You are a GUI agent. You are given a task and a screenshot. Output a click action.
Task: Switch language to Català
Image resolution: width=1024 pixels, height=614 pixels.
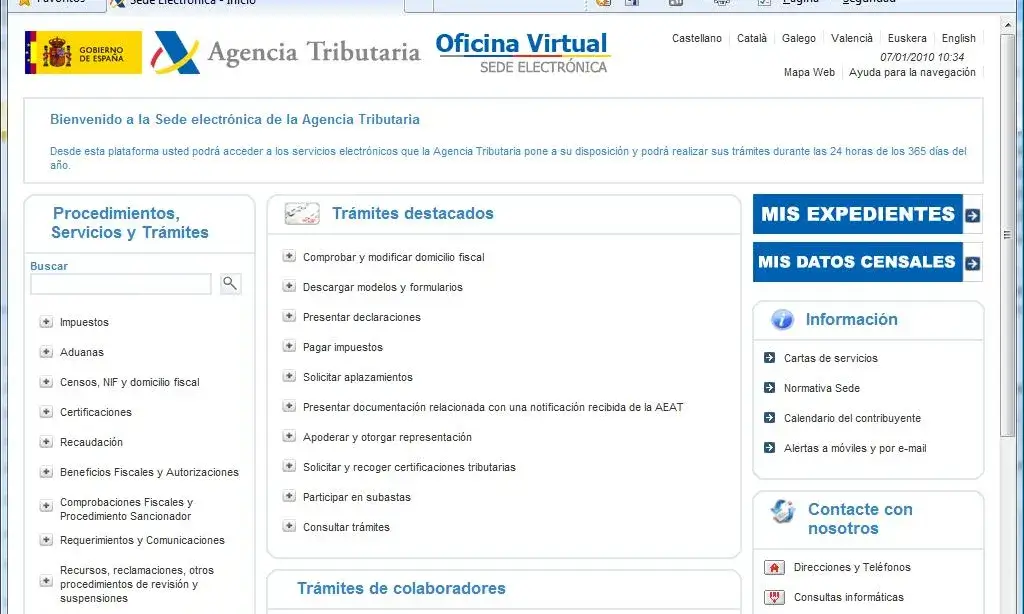(752, 39)
